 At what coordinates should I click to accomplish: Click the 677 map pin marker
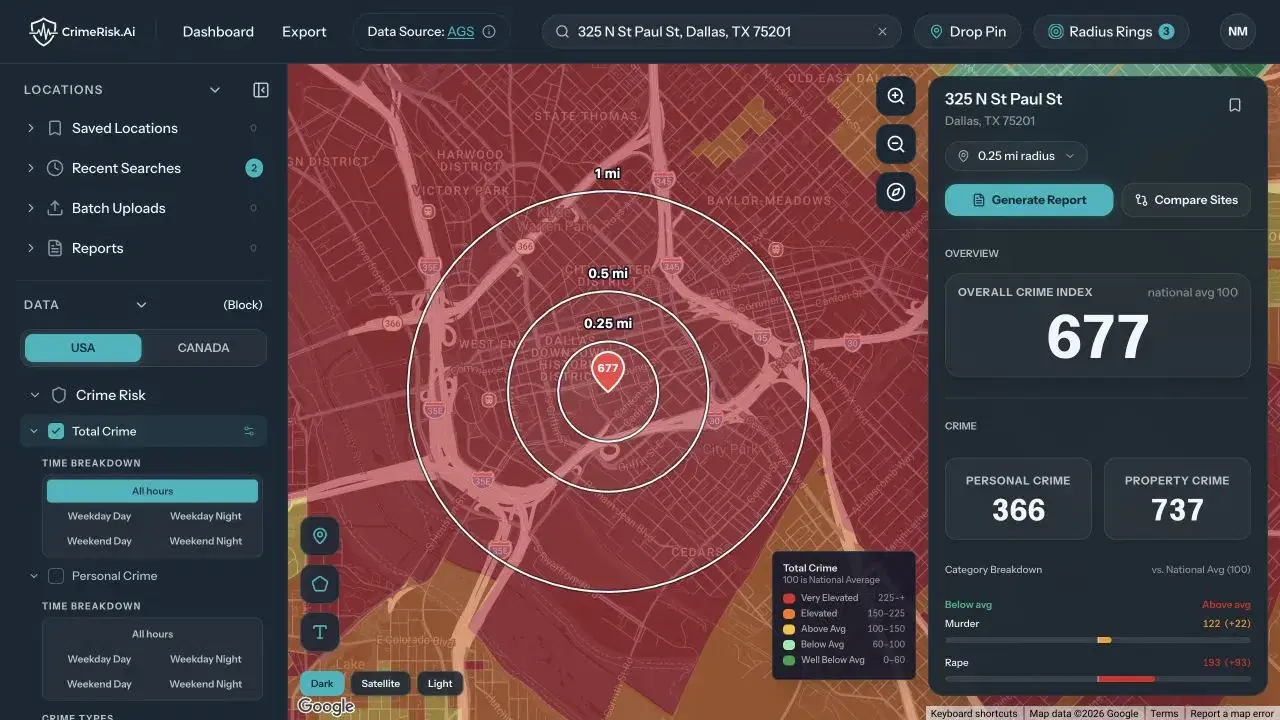(607, 370)
